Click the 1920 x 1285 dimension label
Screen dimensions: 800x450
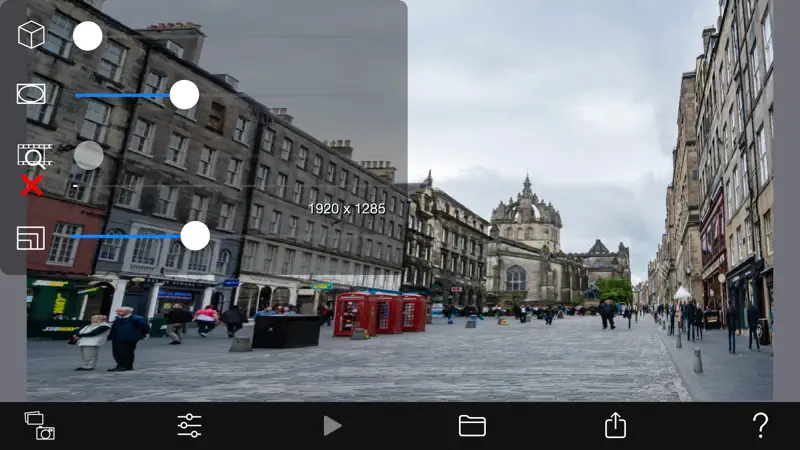coord(347,209)
